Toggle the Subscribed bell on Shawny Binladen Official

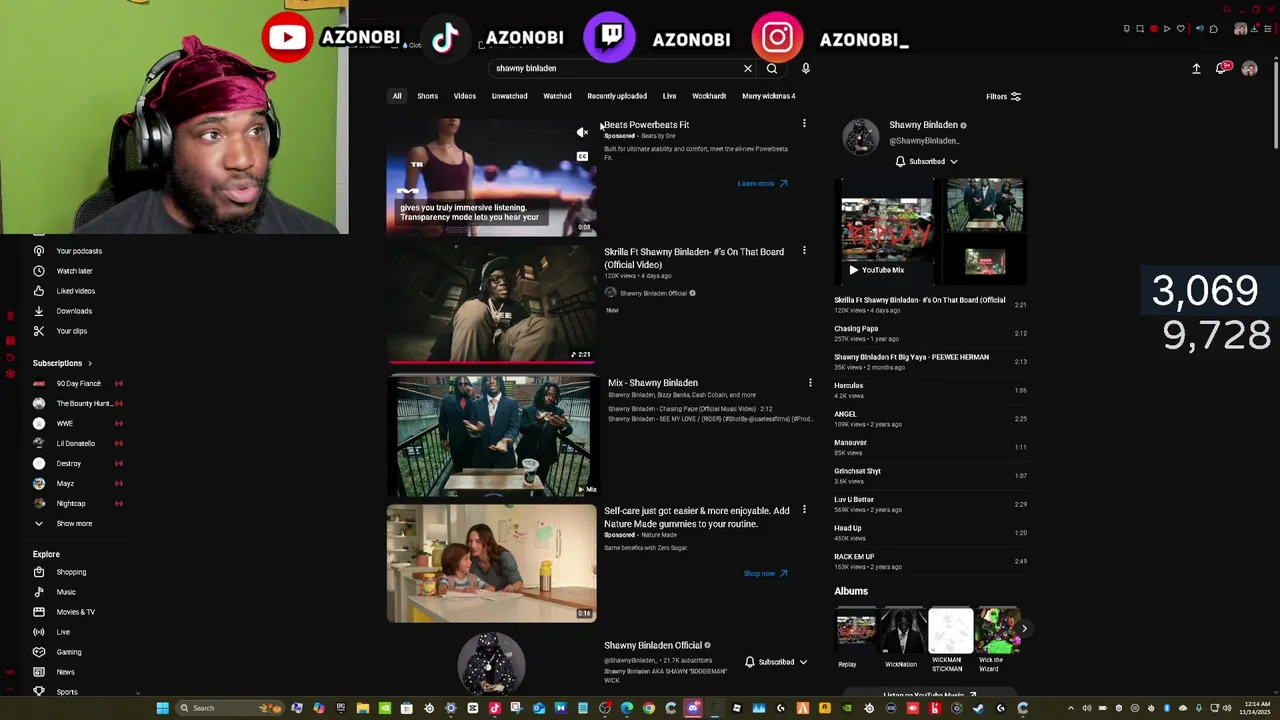750,662
